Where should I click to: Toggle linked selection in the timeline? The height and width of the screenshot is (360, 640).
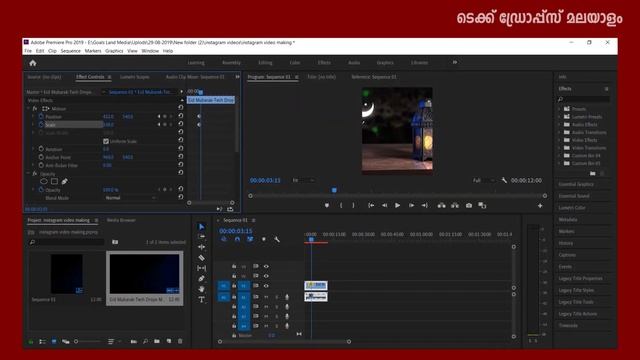[x=250, y=239]
